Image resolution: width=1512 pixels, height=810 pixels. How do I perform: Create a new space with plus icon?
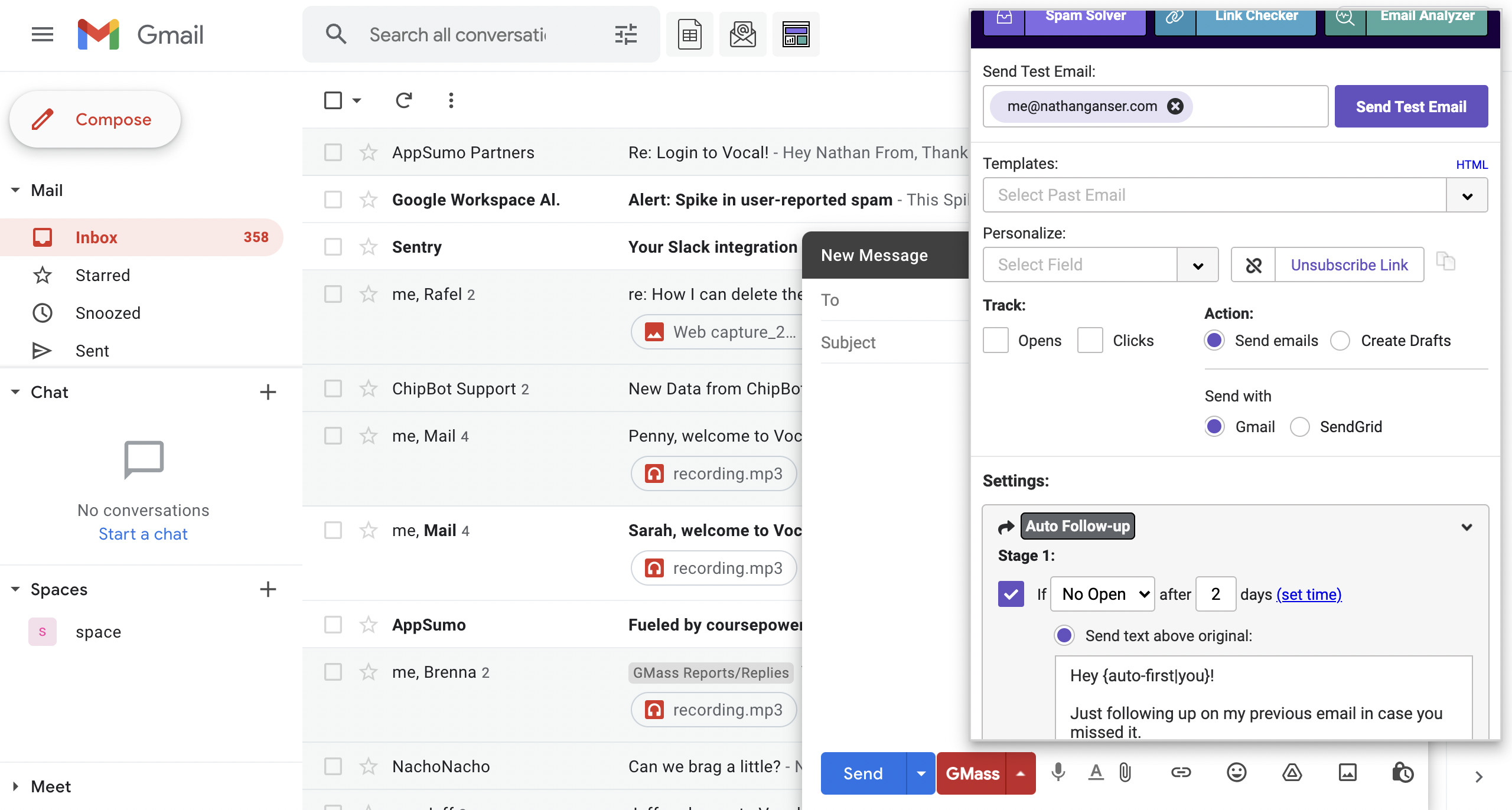tap(268, 589)
